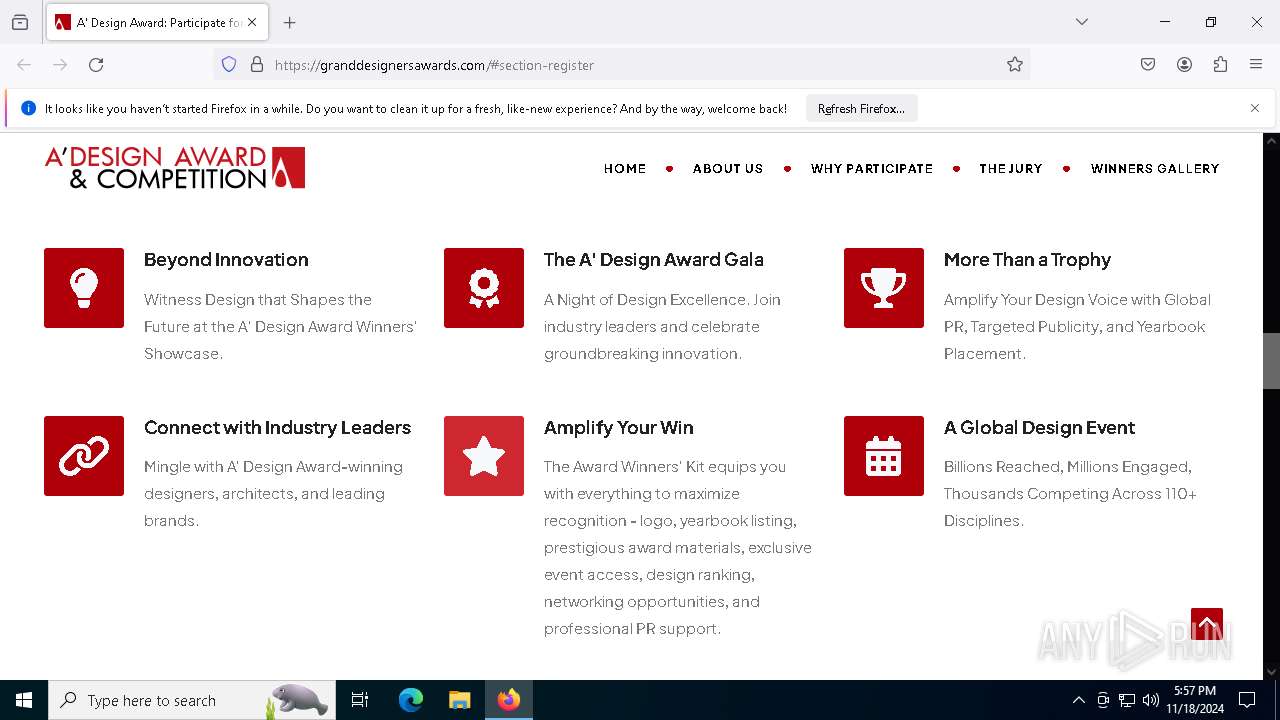This screenshot has height=720, width=1280.
Task: Open the Extensions puzzle icon
Action: coord(1220,65)
